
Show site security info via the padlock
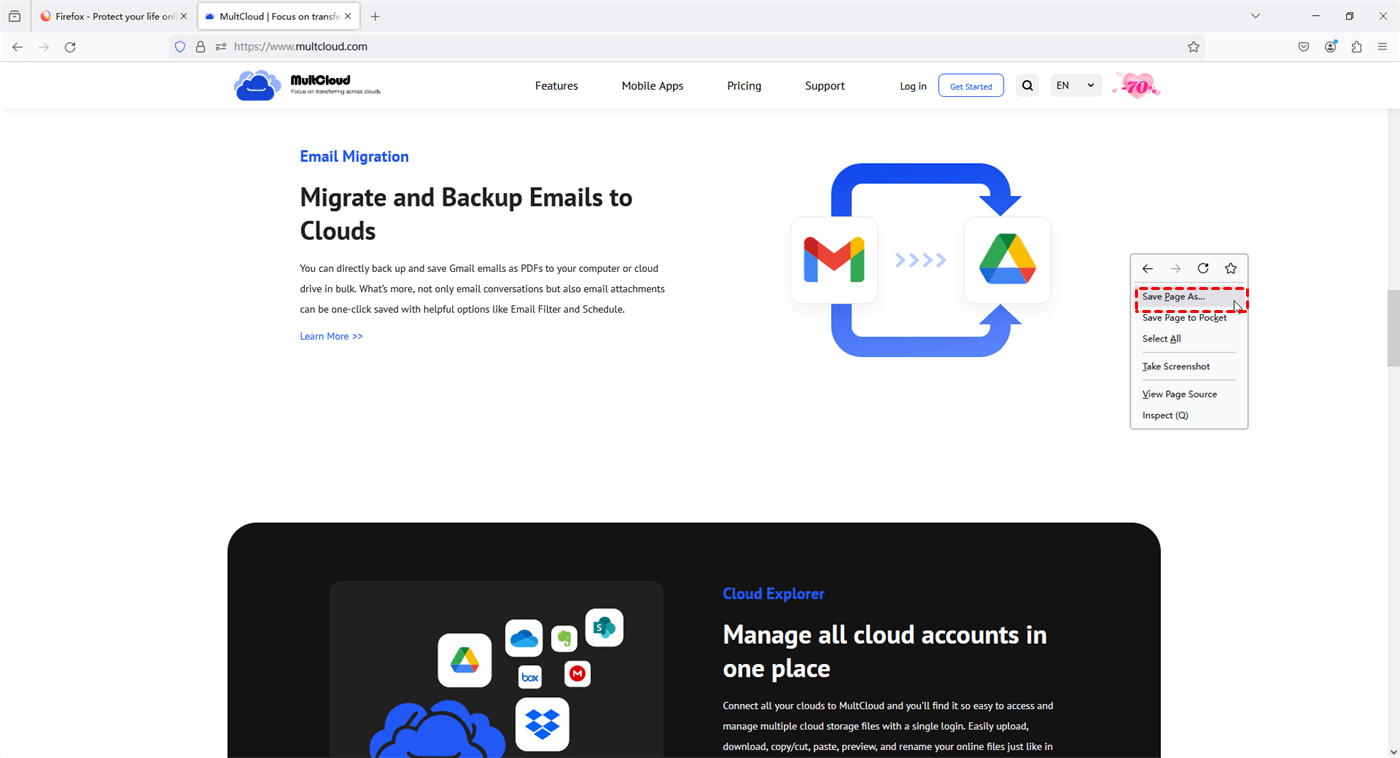[200, 47]
